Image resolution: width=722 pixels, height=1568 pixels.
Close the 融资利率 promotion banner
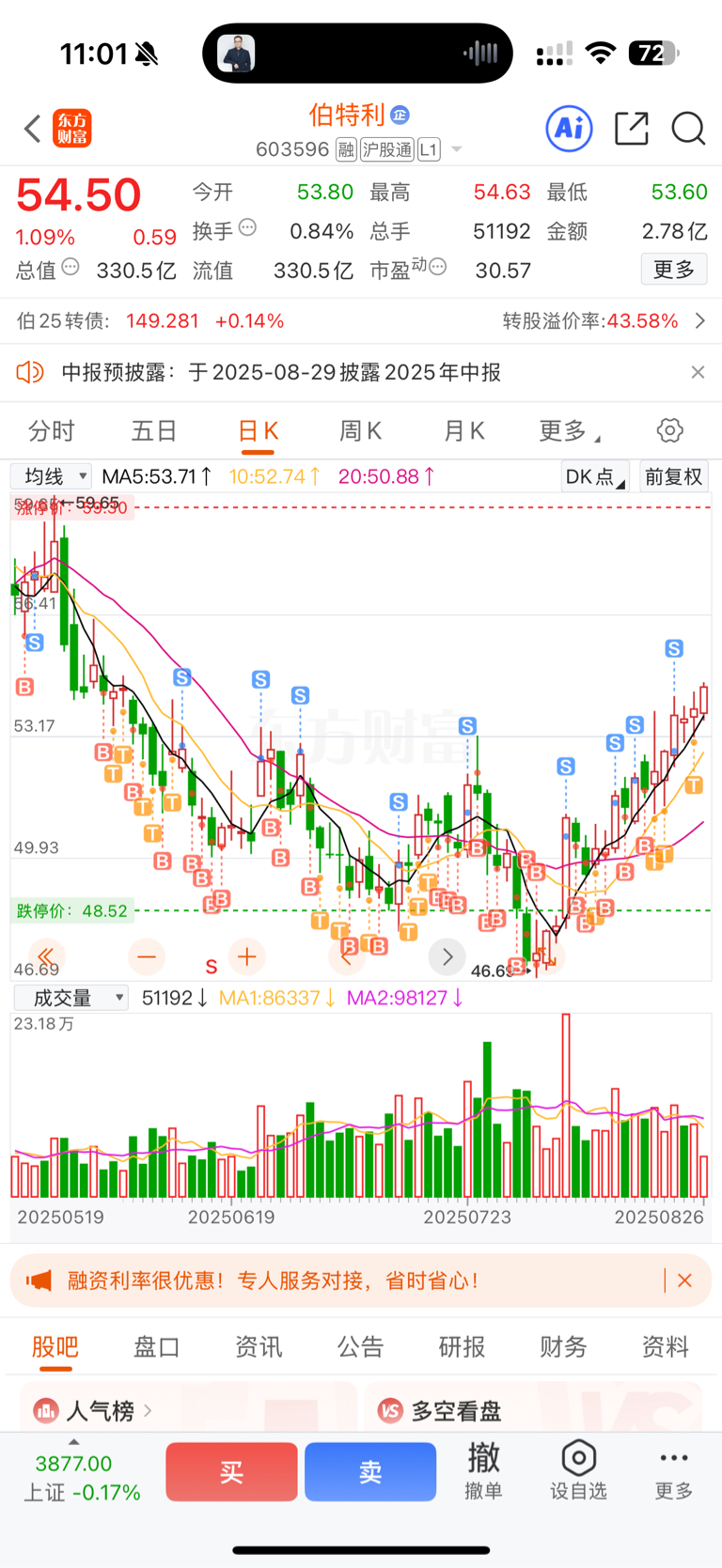[685, 1281]
